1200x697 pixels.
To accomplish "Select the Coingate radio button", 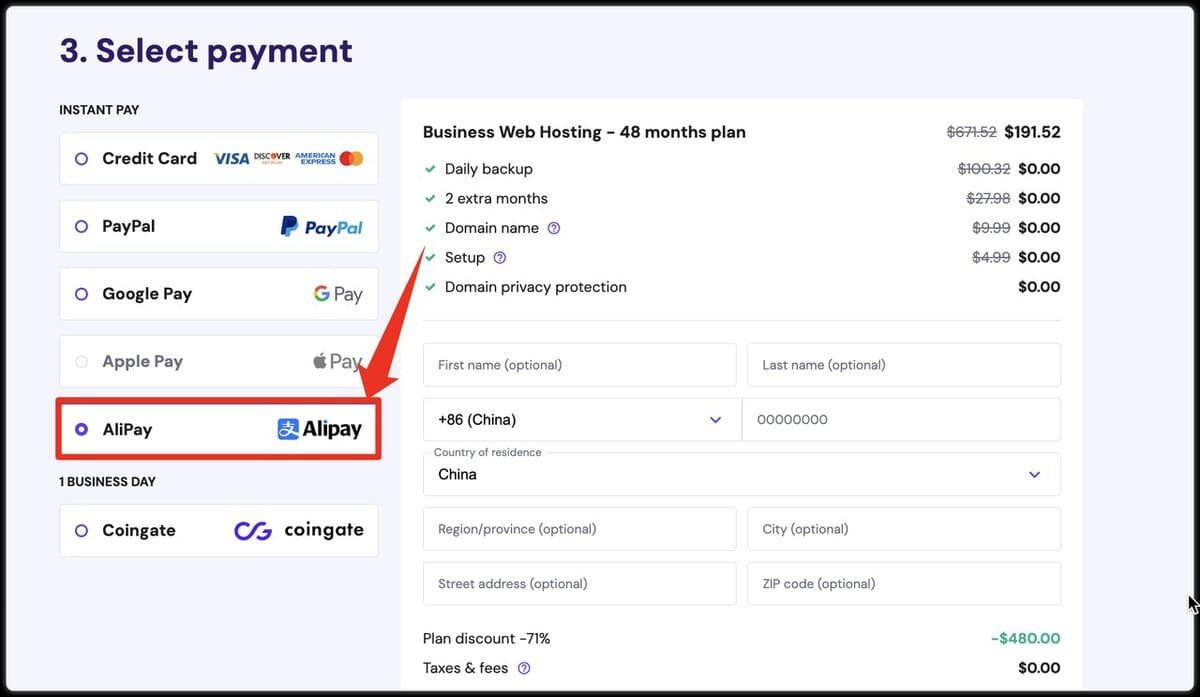I will pos(82,531).
